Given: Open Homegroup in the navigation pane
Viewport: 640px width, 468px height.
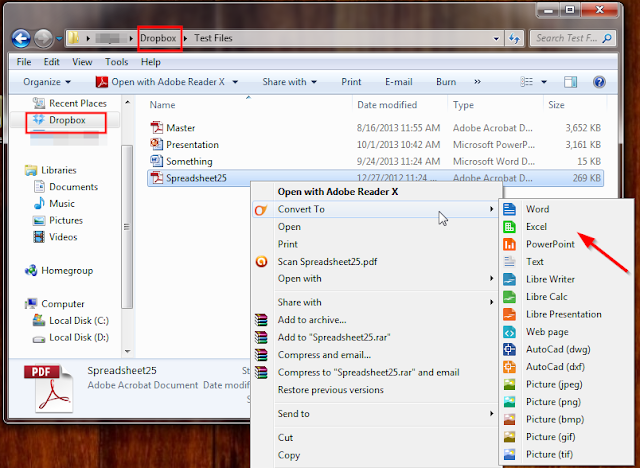Looking at the screenshot, I should tap(59, 271).
